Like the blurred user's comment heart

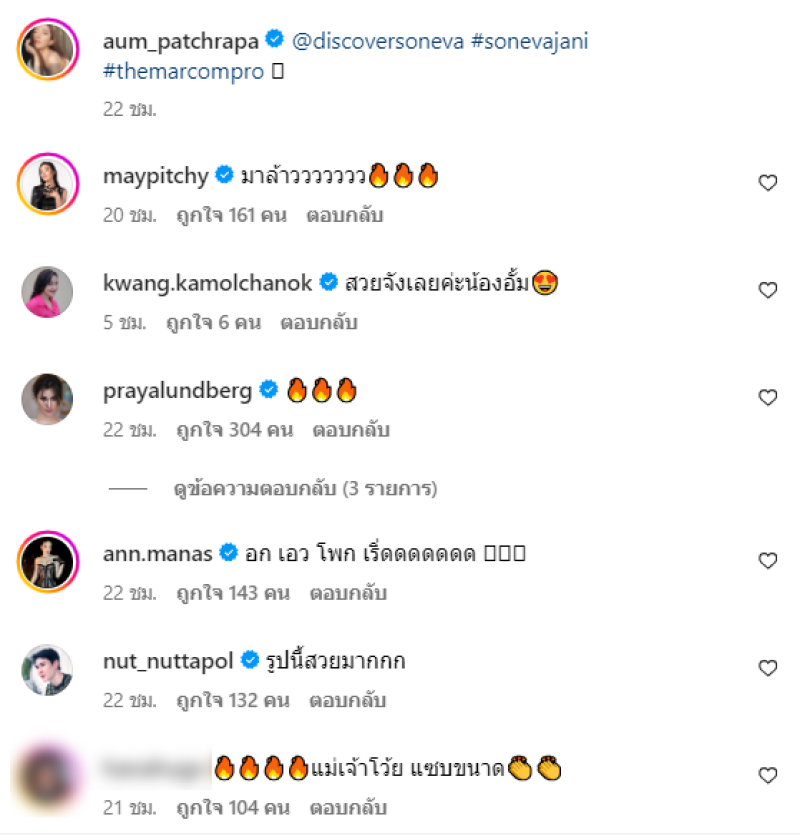coord(767,775)
